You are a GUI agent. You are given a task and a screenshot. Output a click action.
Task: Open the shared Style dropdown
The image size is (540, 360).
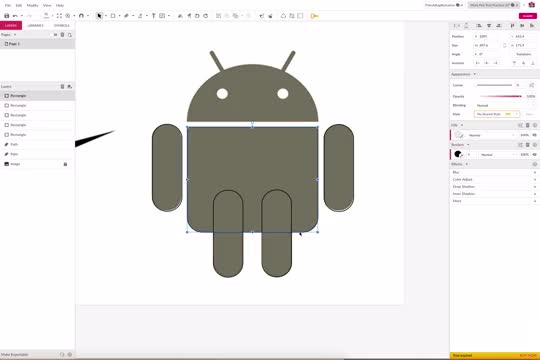[497, 114]
